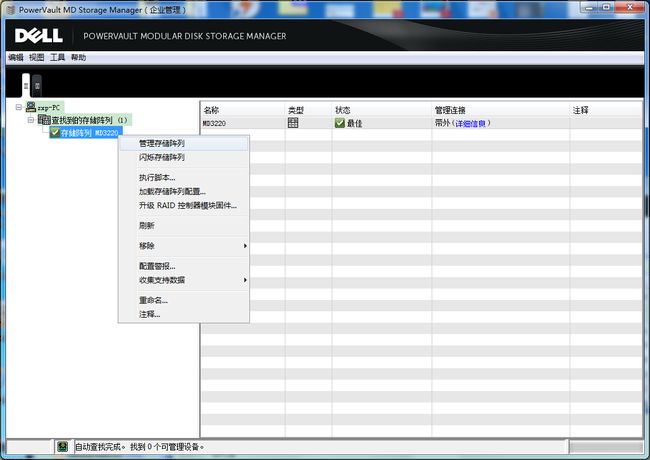Click 注释... in the context menu
The image size is (650, 460).
point(184,315)
